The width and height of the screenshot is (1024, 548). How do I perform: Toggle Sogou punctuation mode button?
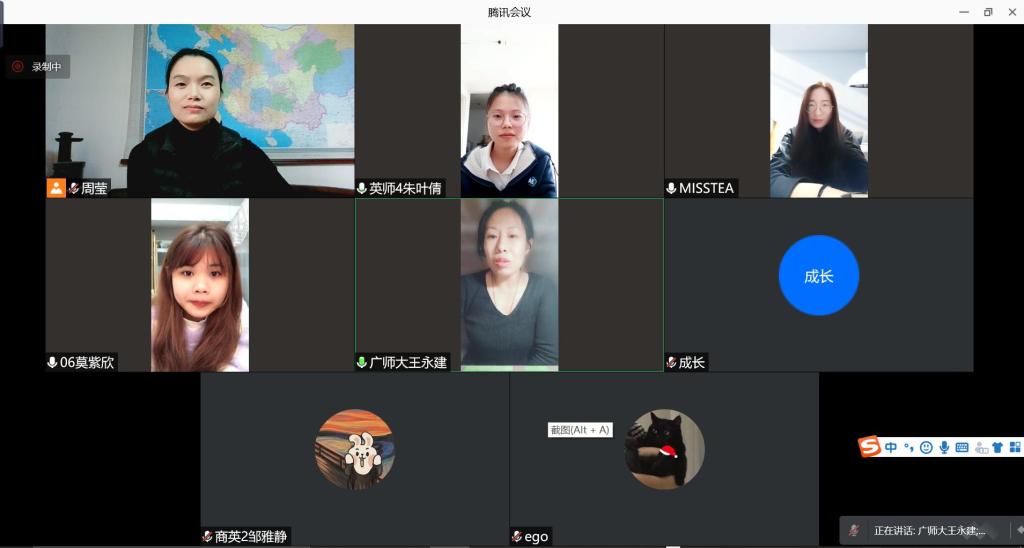pos(908,448)
